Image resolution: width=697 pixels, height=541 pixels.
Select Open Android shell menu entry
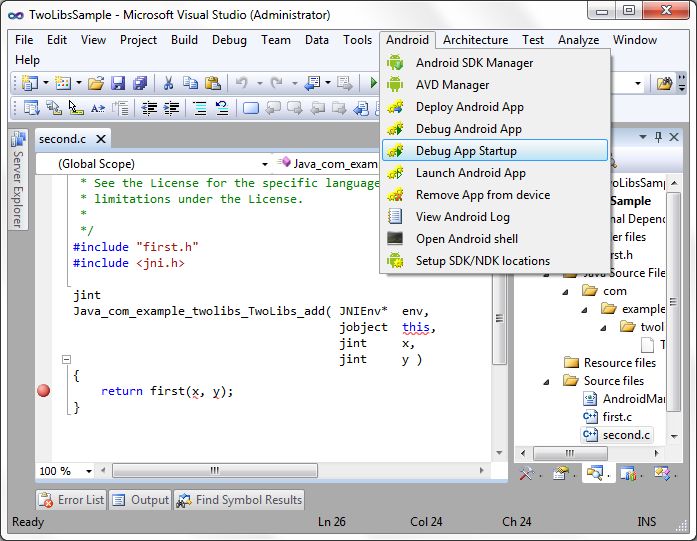(495, 239)
